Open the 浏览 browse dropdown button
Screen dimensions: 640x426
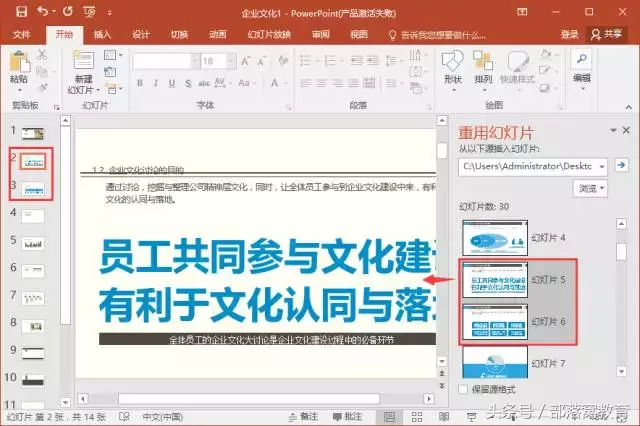point(590,189)
